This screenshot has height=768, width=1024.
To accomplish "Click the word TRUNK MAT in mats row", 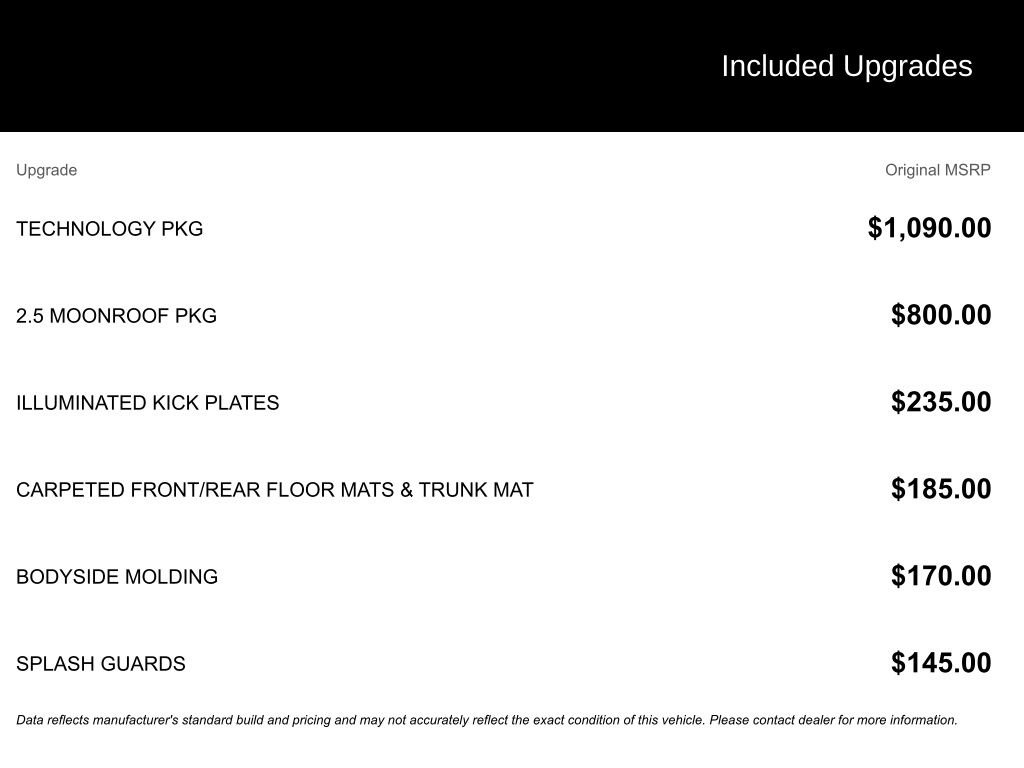I will tap(476, 490).
